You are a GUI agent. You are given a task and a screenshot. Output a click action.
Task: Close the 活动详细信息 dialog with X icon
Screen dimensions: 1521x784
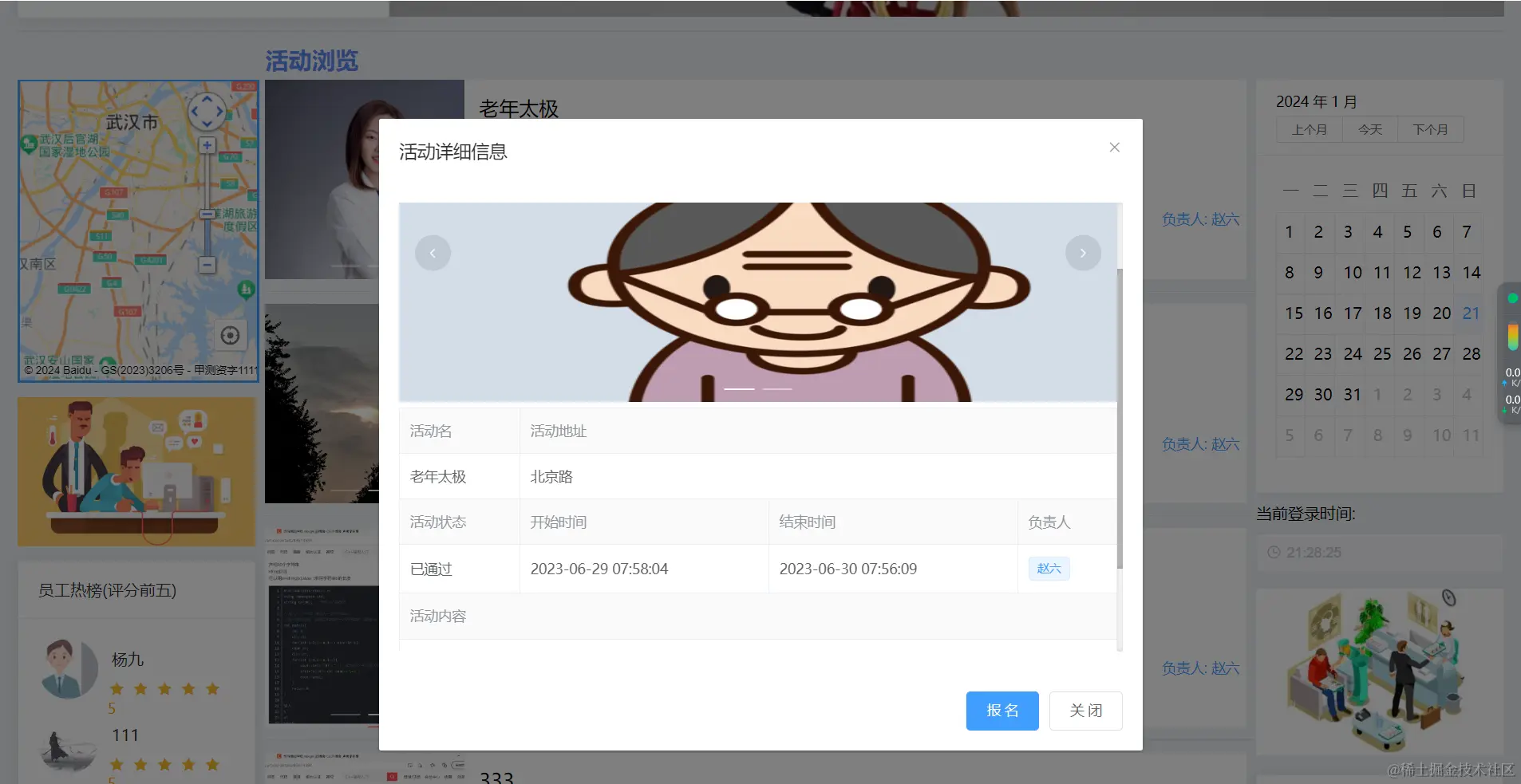click(1115, 148)
